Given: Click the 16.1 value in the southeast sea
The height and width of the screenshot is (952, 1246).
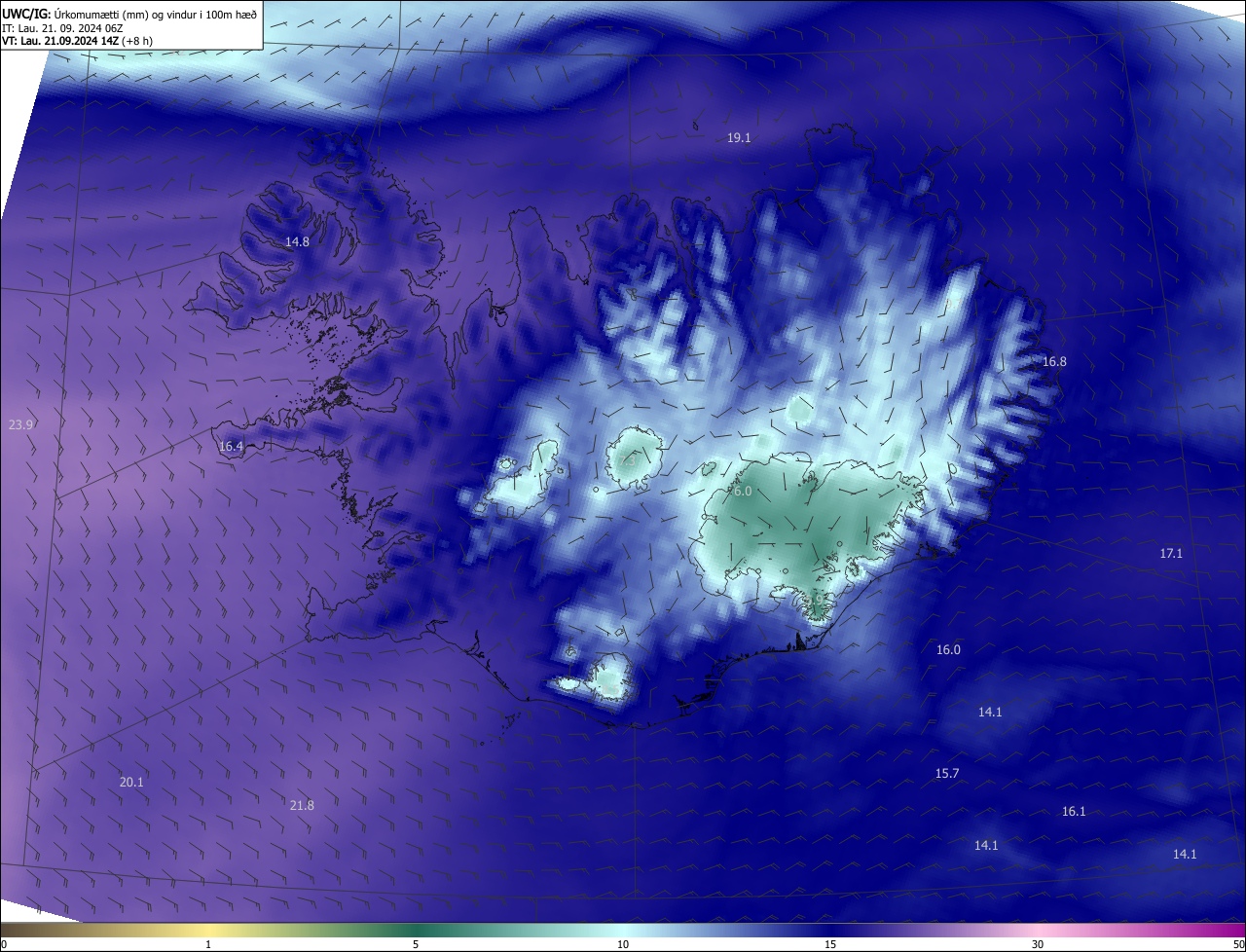Looking at the screenshot, I should point(1074,811).
